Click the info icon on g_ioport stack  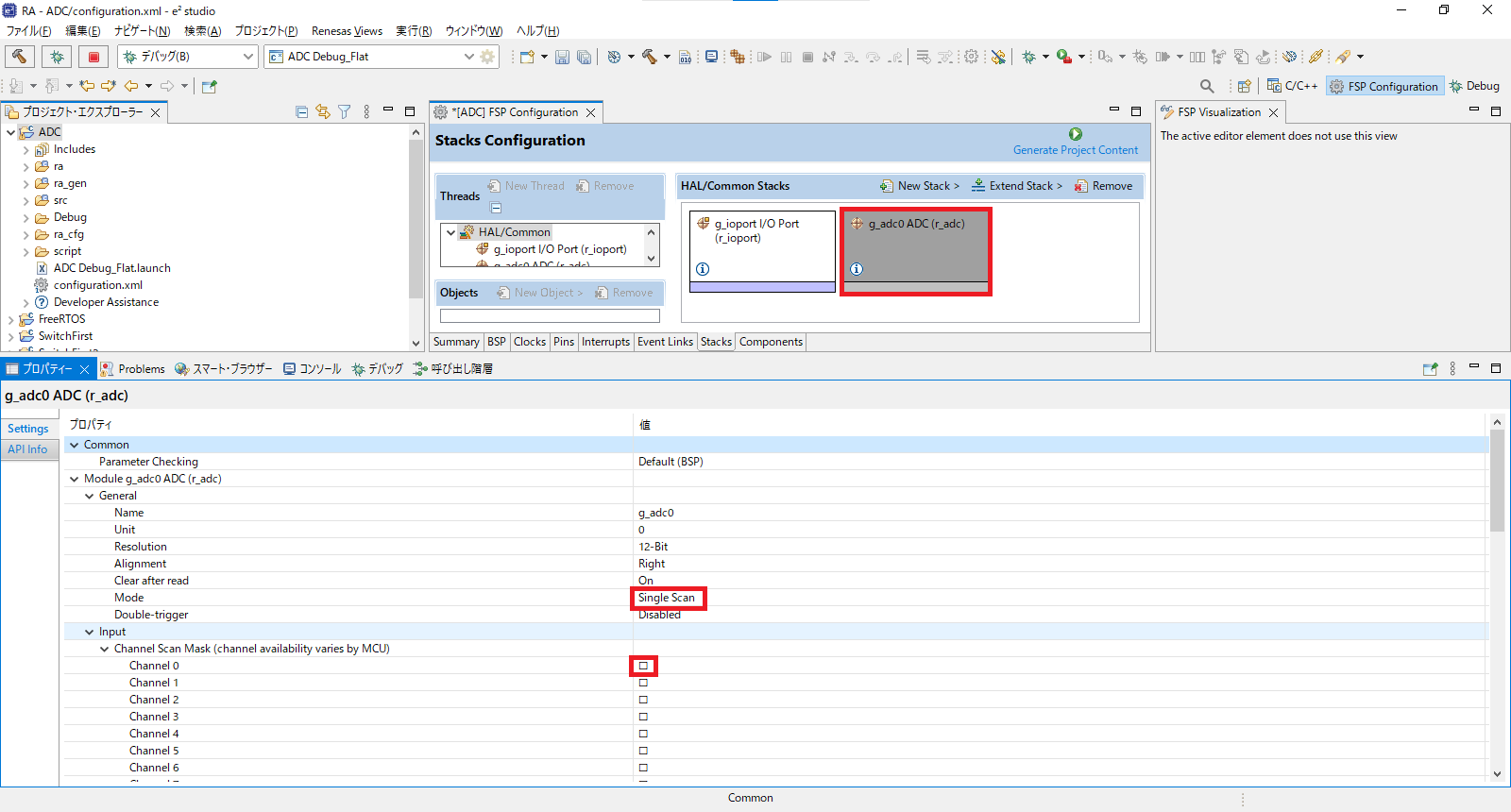click(703, 269)
